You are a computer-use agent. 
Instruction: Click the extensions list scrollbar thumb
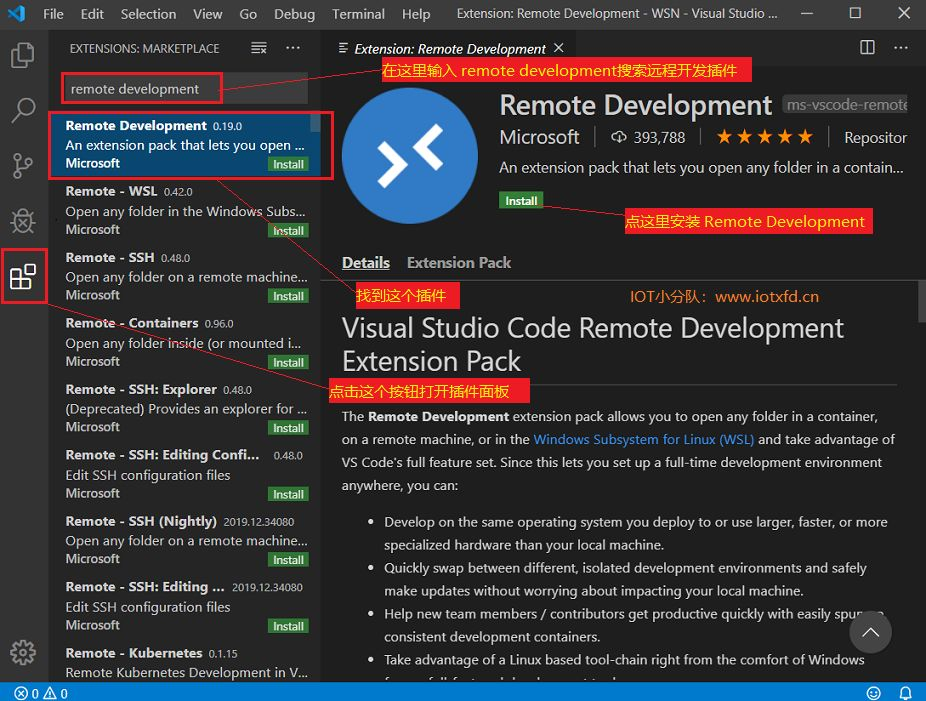tap(315, 122)
